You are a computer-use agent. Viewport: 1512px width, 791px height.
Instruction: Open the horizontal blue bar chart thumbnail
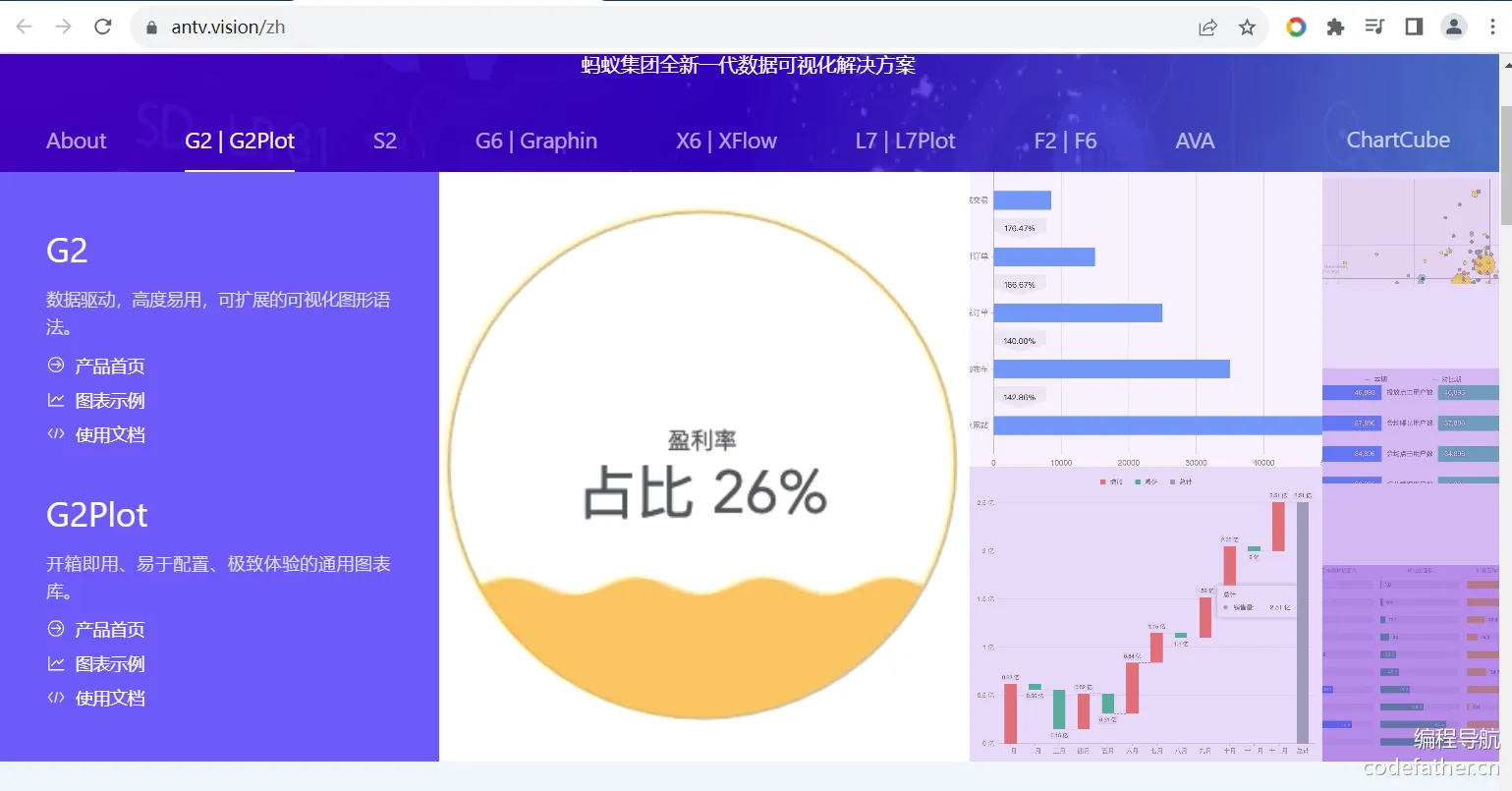coord(1146,319)
